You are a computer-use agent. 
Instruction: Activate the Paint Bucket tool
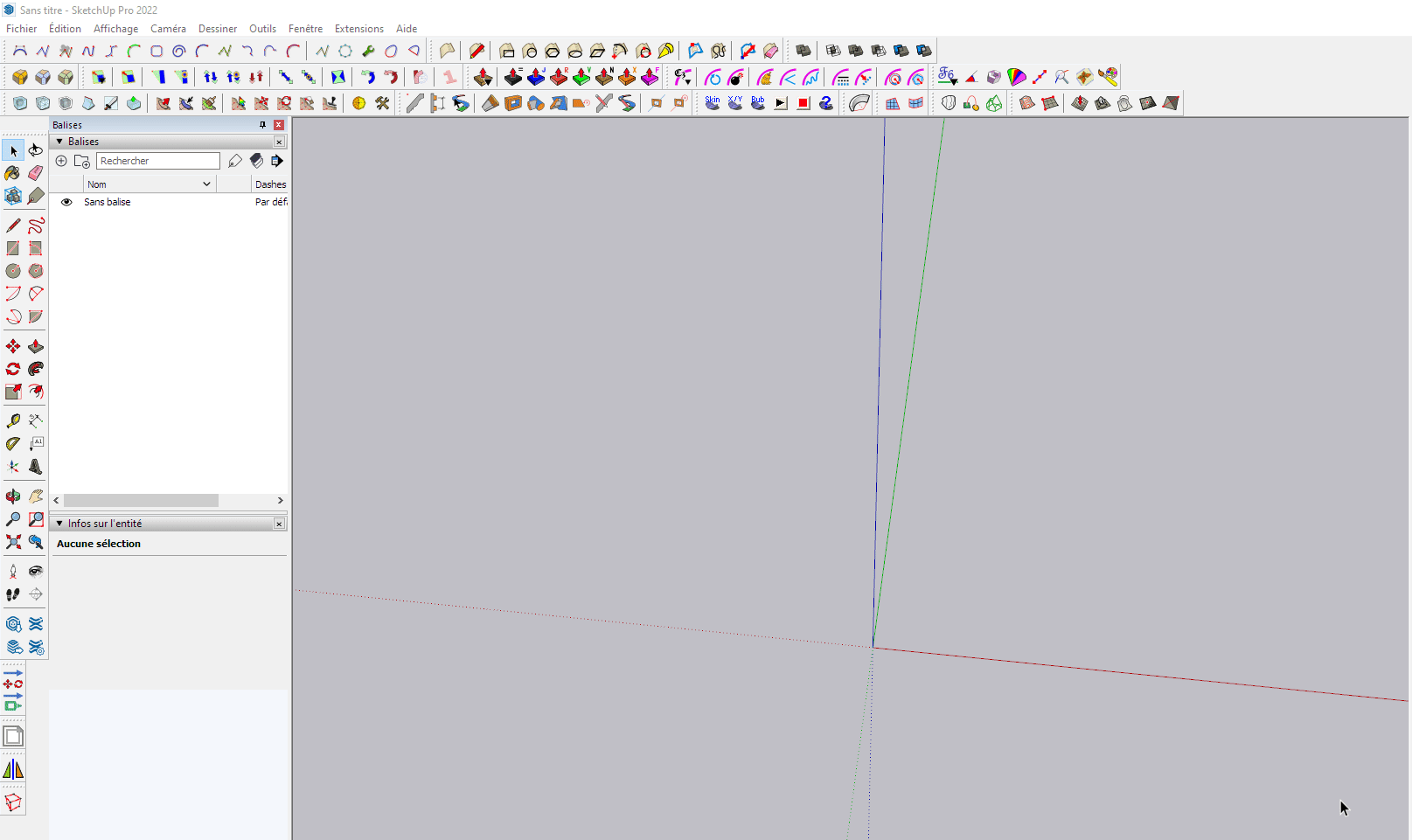pyautogui.click(x=13, y=173)
